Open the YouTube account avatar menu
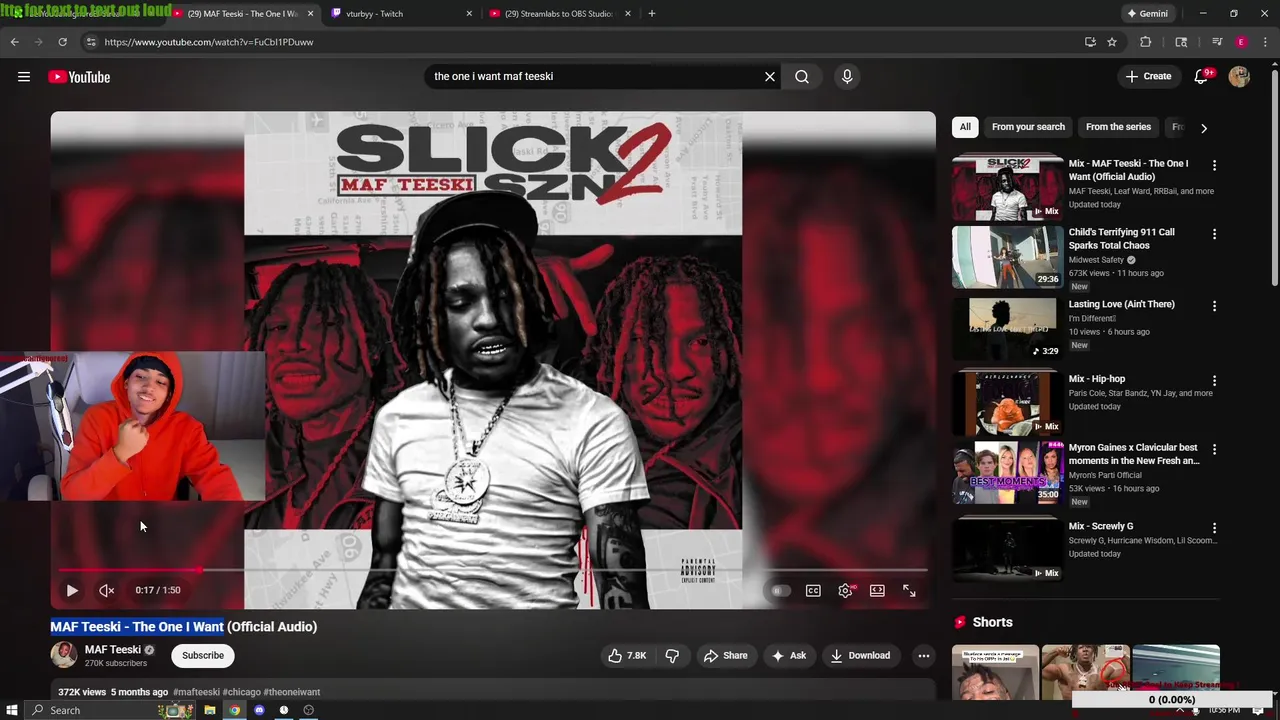This screenshot has height=720, width=1280. click(1239, 76)
